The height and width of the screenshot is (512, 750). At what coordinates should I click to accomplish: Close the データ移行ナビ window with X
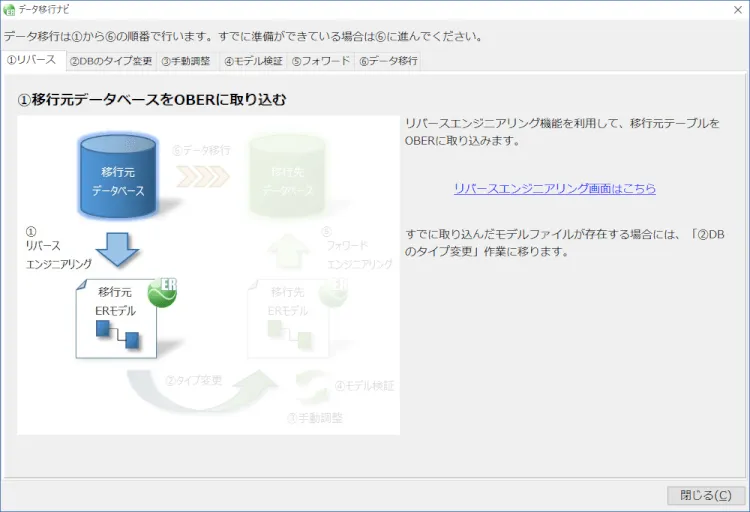coord(736,9)
